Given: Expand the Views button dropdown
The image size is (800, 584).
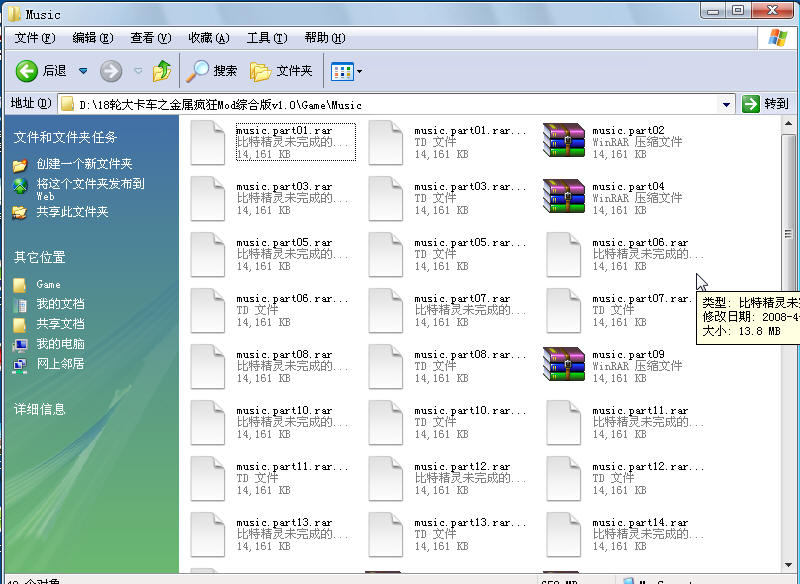Looking at the screenshot, I should click(360, 71).
